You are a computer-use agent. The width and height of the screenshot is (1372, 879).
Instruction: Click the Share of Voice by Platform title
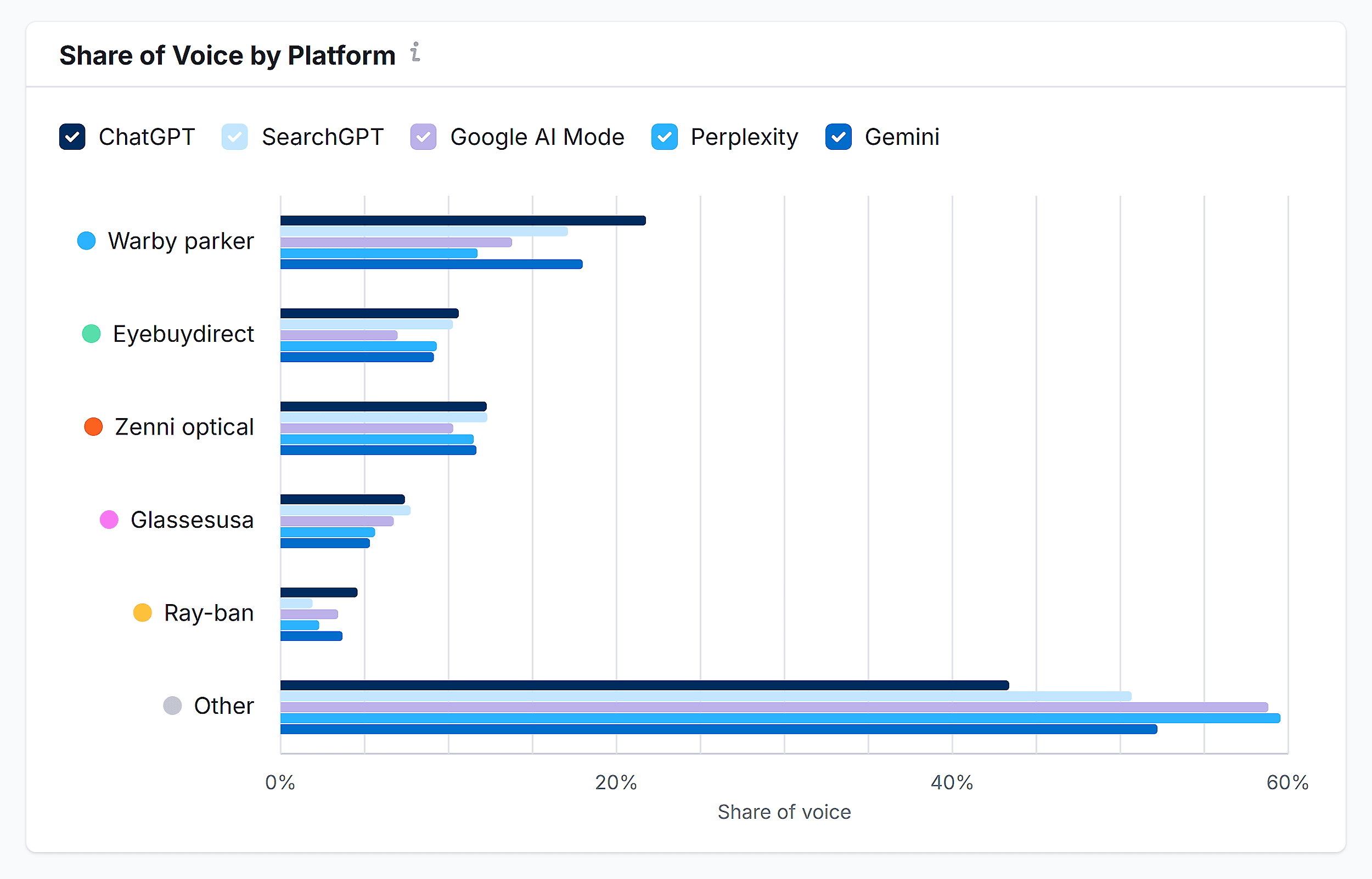227,56
